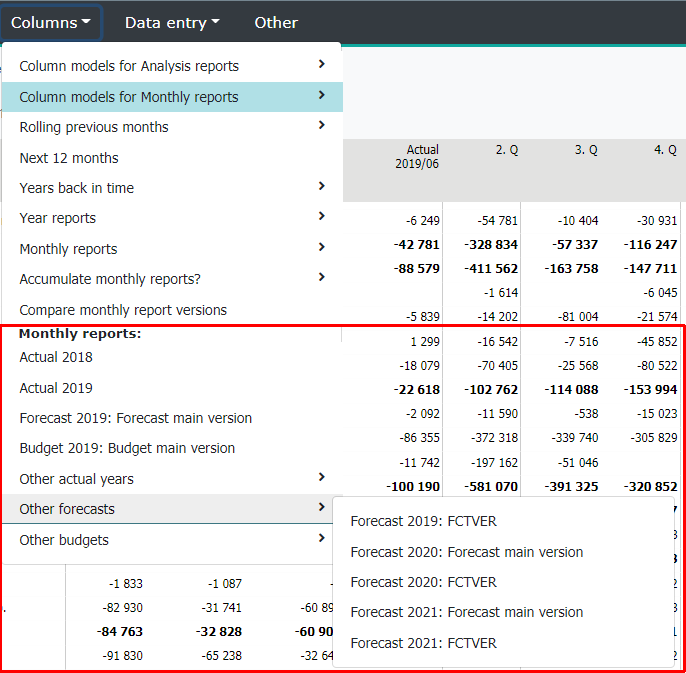Pick Forecast 2020: Forecast main version
Viewport: 686px width, 673px height.
503,552
